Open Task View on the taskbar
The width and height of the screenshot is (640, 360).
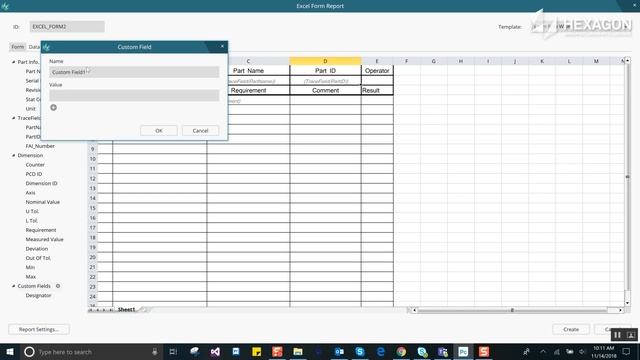pyautogui.click(x=173, y=352)
